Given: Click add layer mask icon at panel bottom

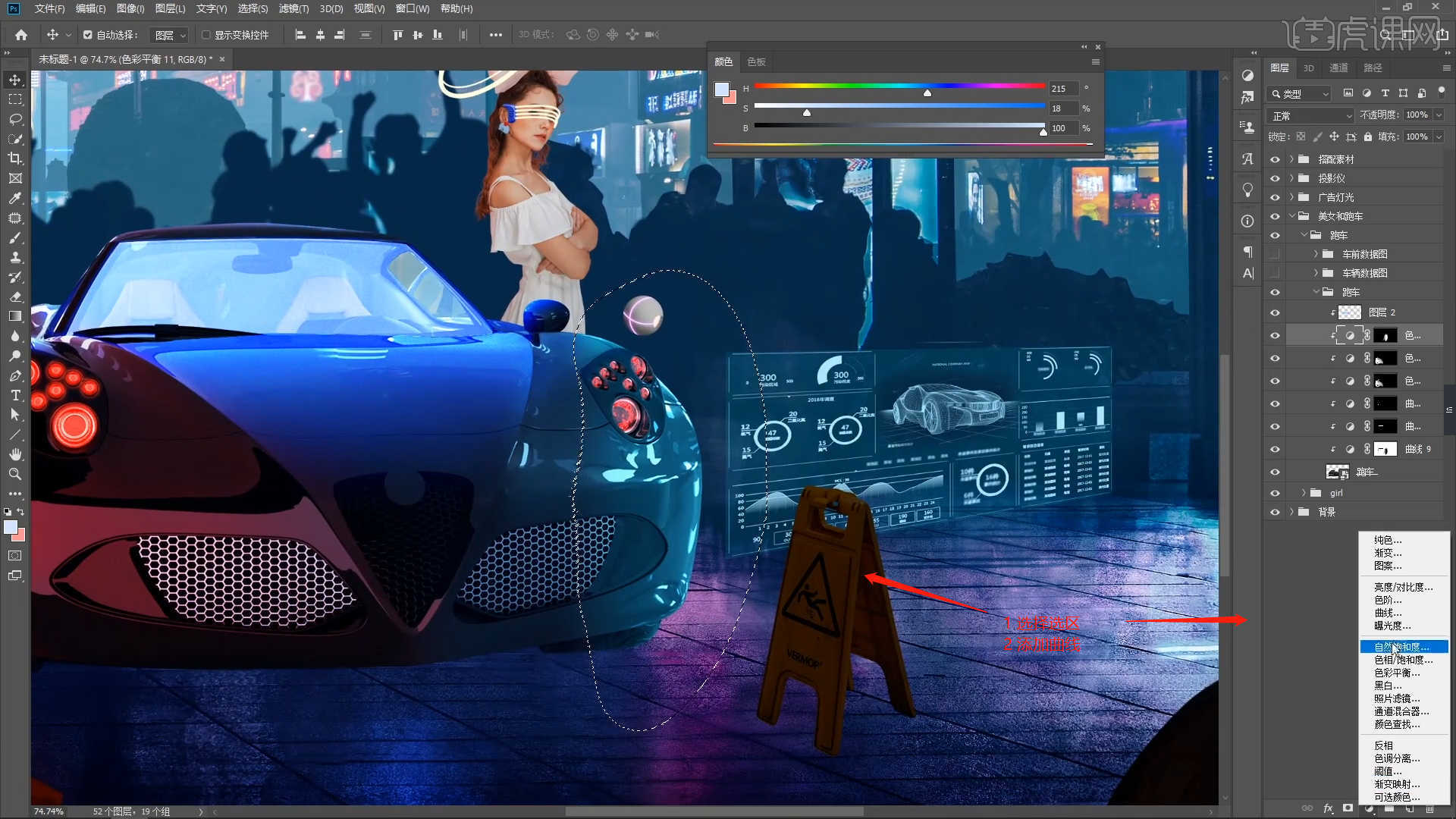Looking at the screenshot, I should 1348,808.
